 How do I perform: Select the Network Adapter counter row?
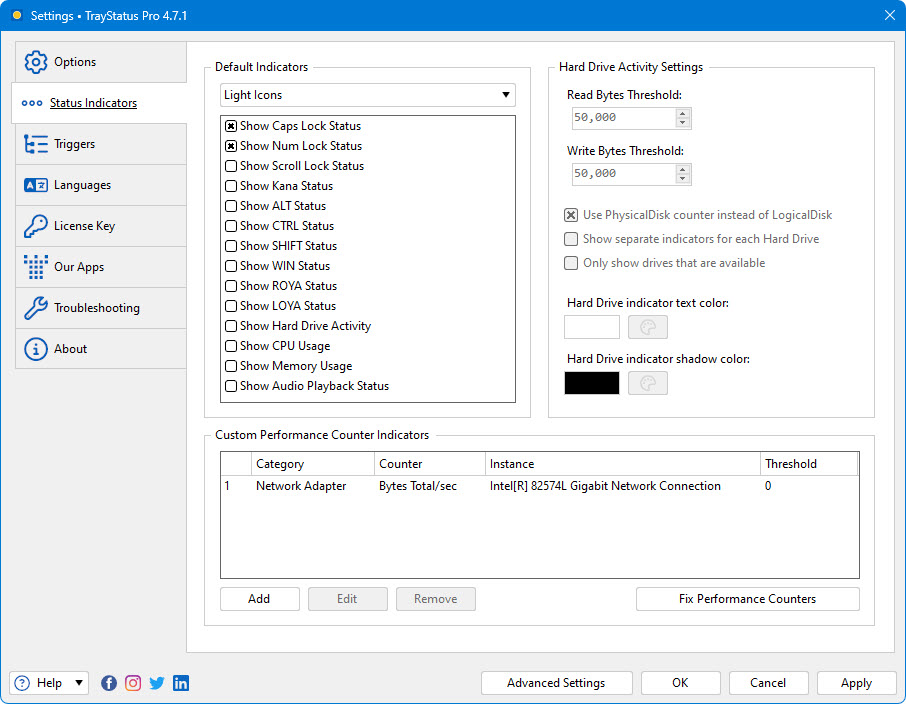450,486
